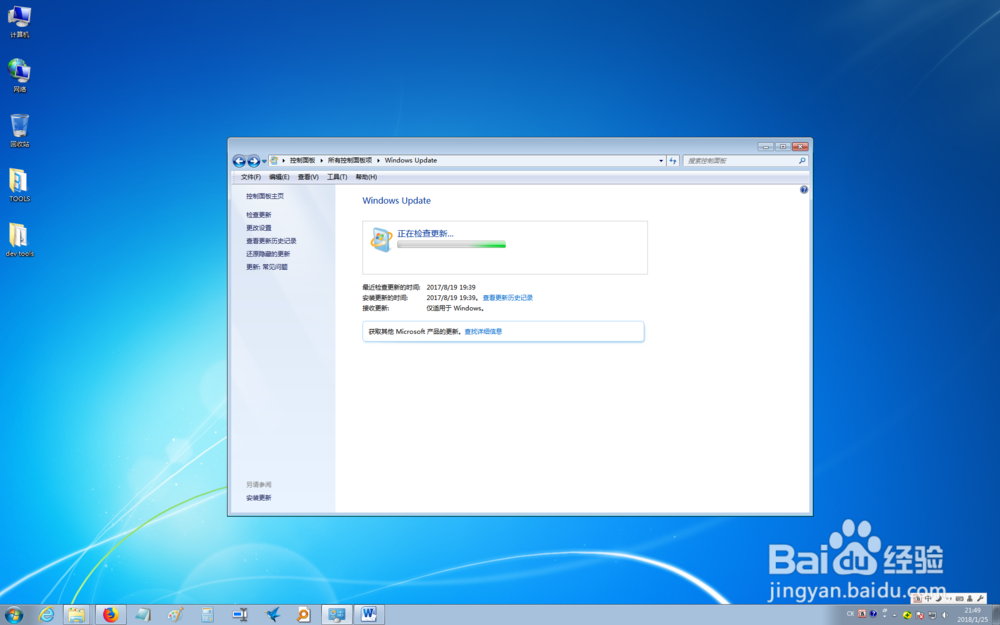
Task: Open the Calculator icon in taskbar
Action: (x=207, y=615)
